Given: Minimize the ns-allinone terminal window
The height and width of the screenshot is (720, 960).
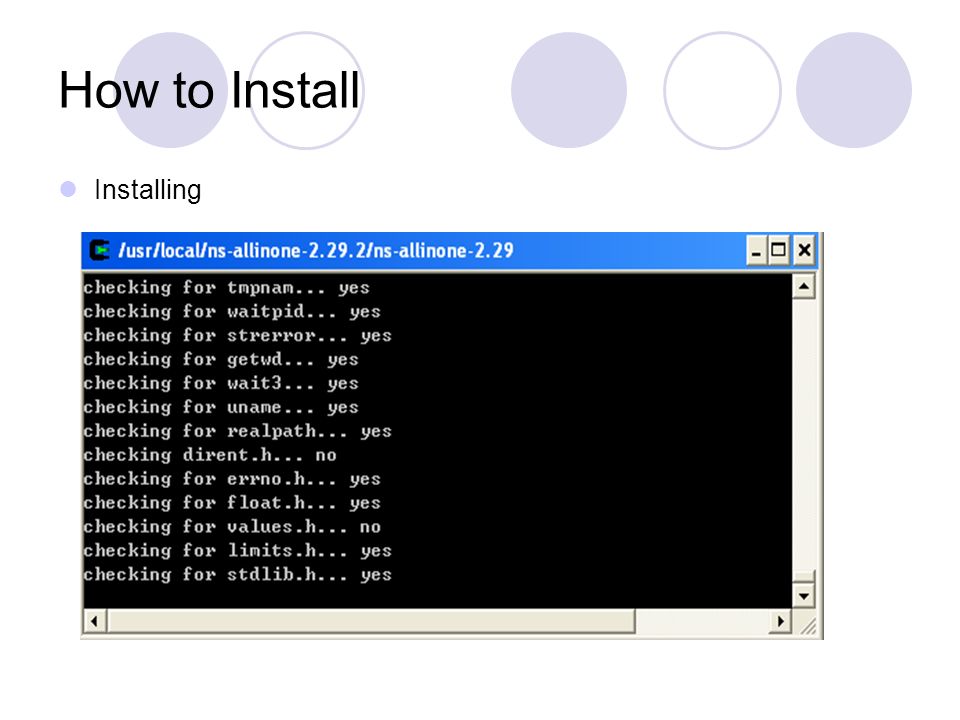Looking at the screenshot, I should (756, 251).
